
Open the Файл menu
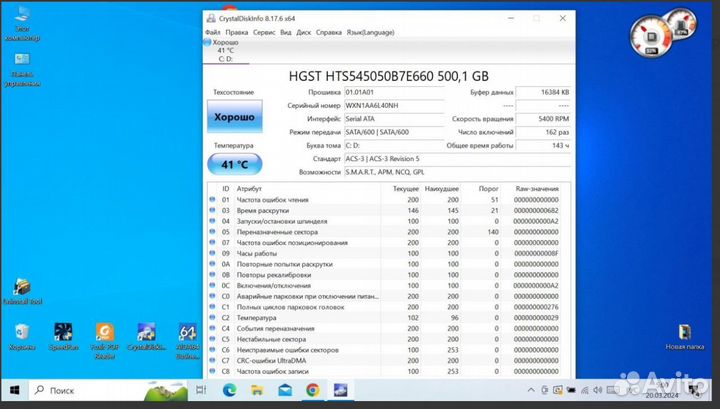[x=213, y=33]
